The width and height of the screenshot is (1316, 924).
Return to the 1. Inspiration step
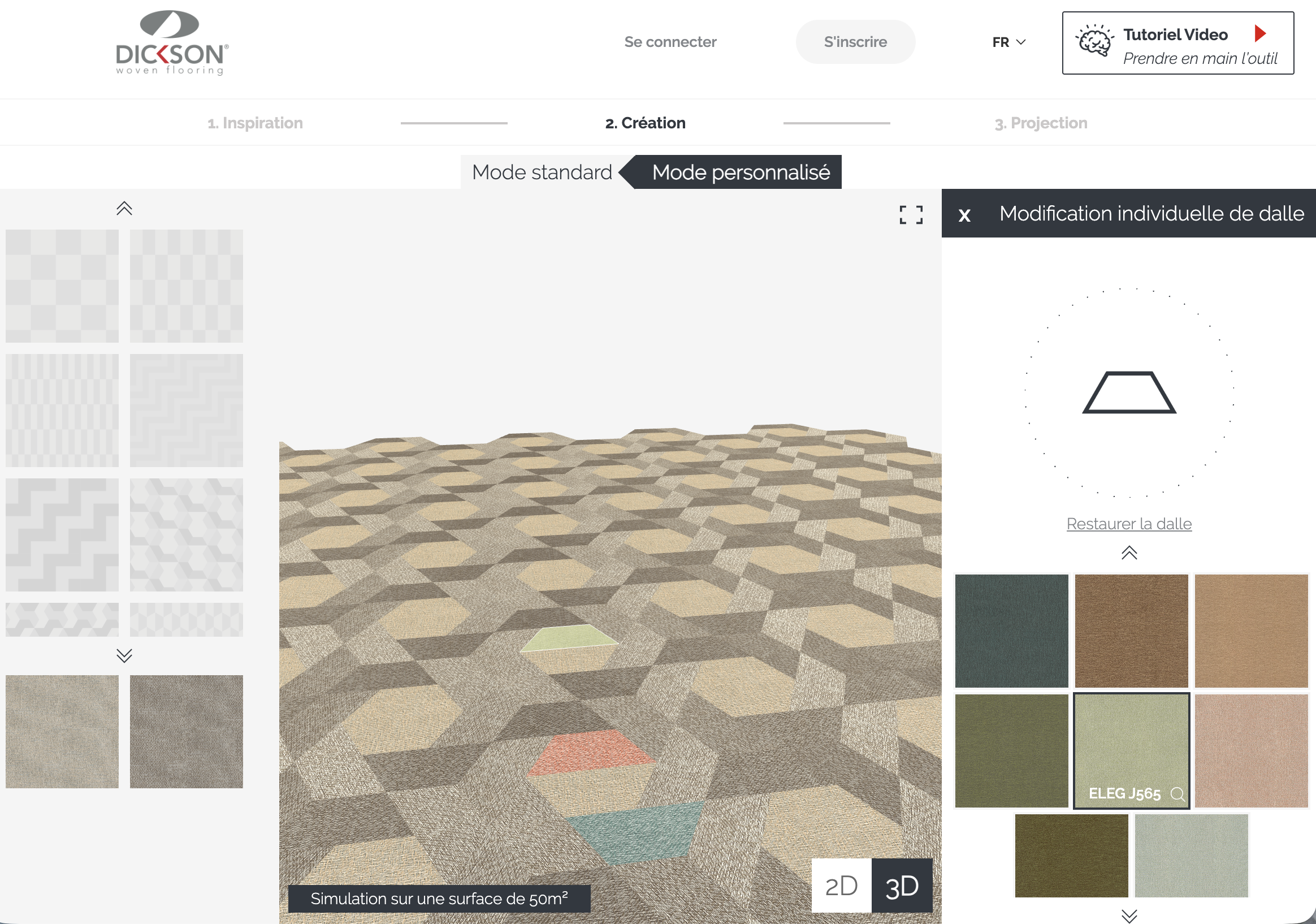point(256,122)
